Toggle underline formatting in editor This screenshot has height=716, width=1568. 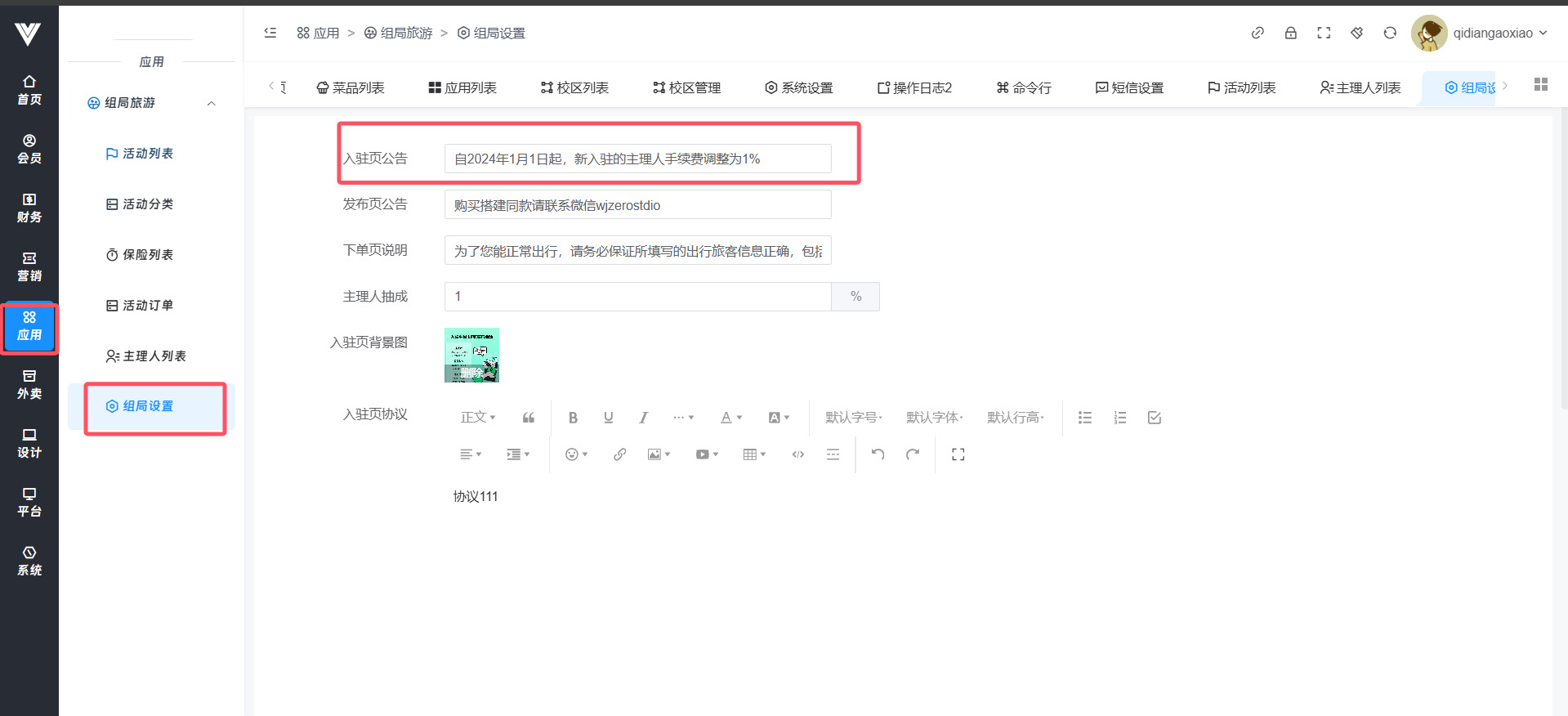click(x=608, y=418)
